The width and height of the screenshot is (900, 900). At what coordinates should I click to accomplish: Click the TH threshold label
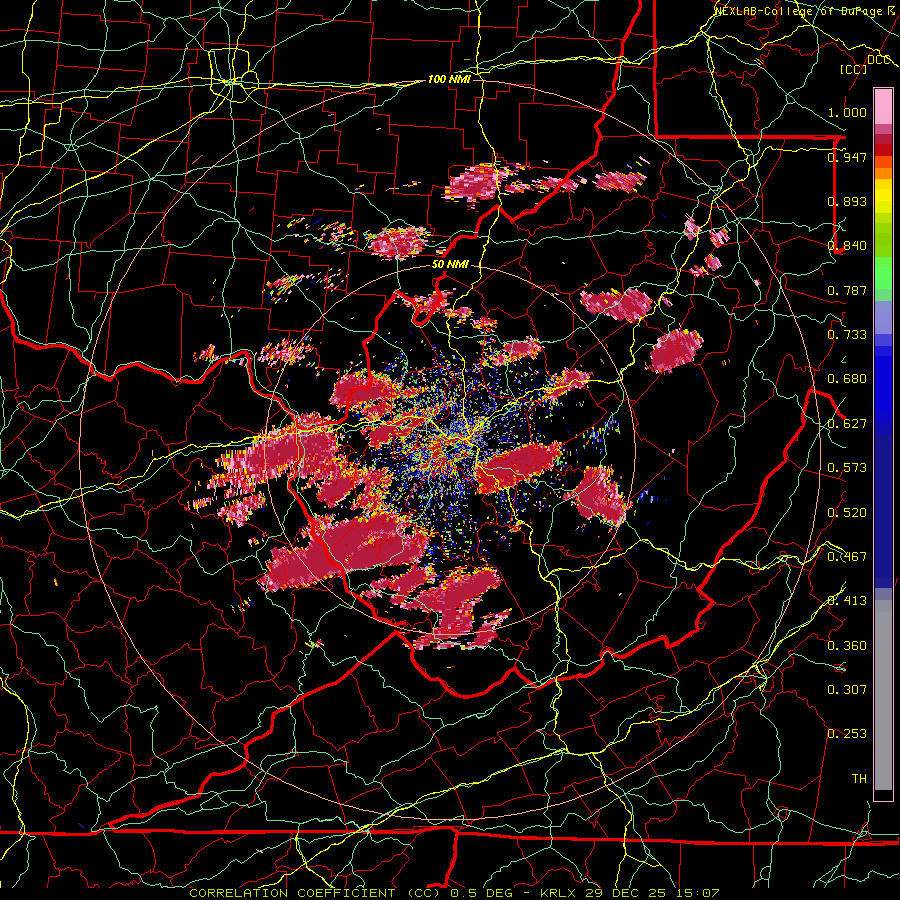click(859, 779)
